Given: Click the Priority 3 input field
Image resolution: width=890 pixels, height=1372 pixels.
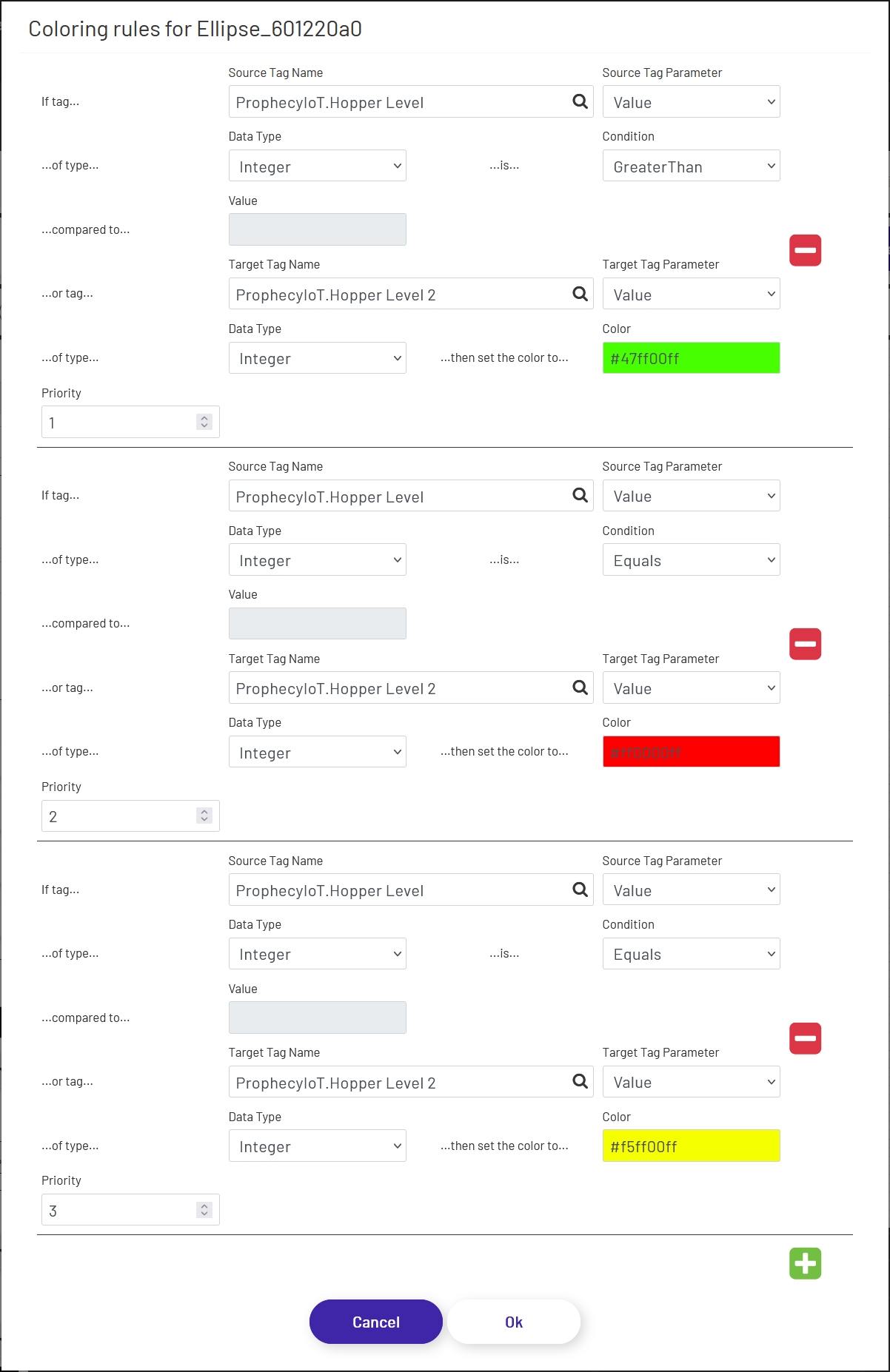Looking at the screenshot, I should (118, 1210).
